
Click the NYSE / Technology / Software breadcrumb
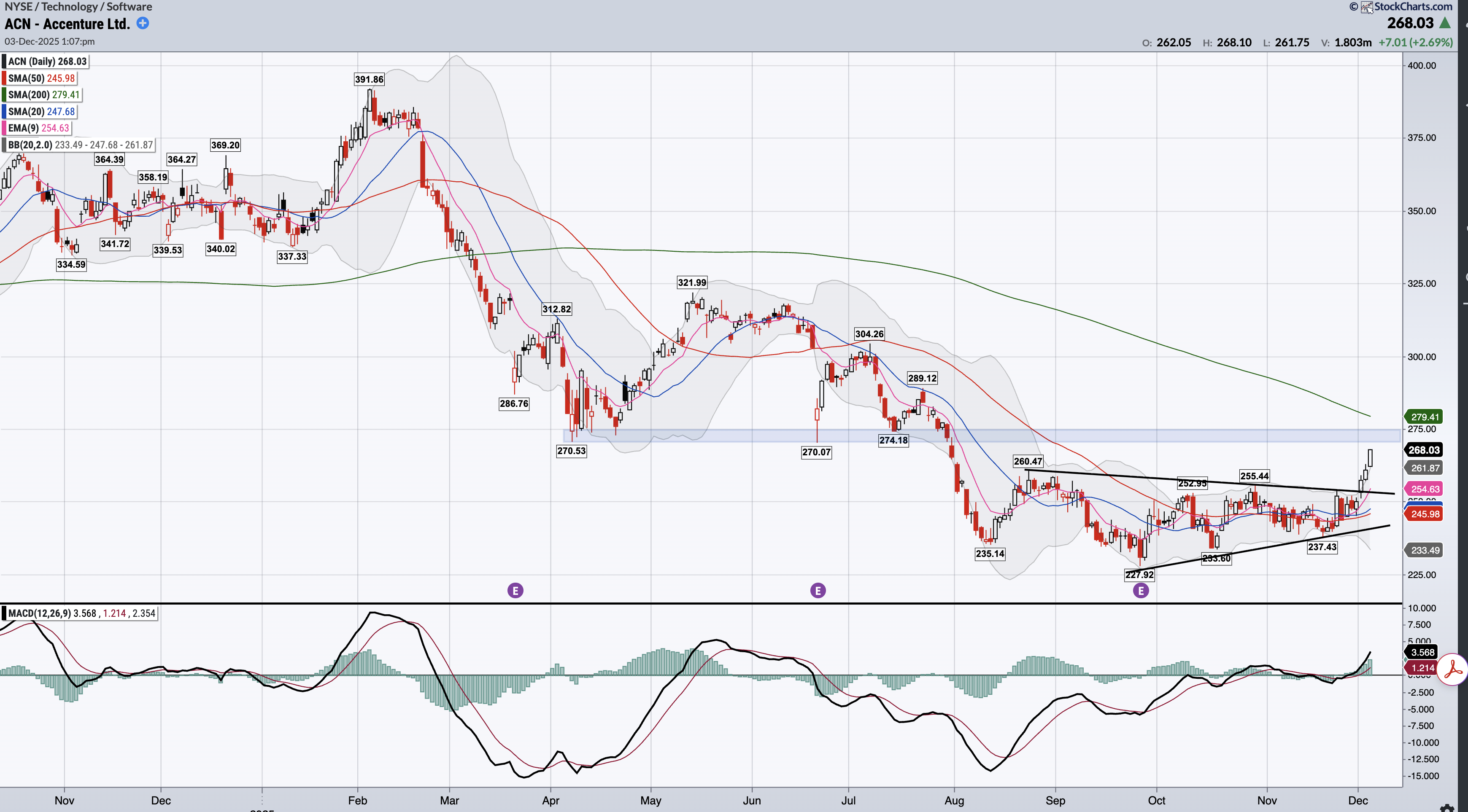78,7
